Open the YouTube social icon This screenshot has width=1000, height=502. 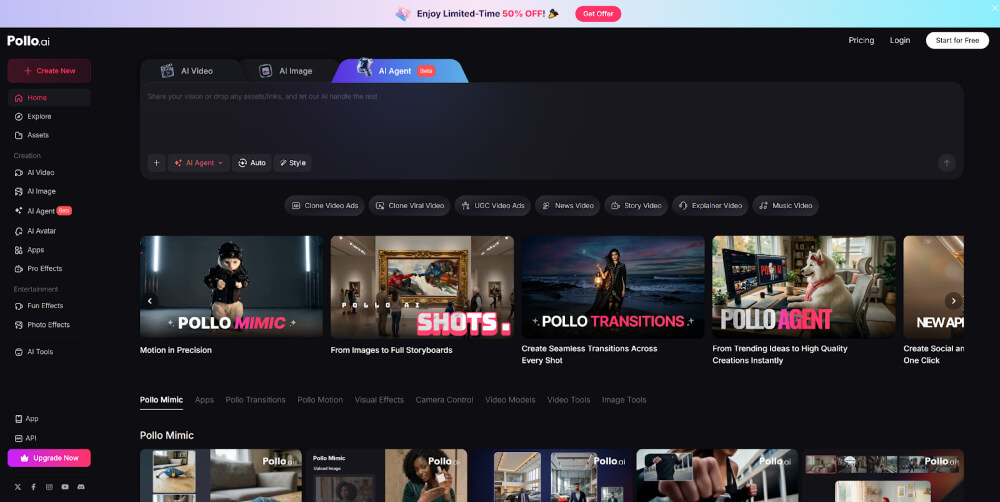tap(65, 487)
